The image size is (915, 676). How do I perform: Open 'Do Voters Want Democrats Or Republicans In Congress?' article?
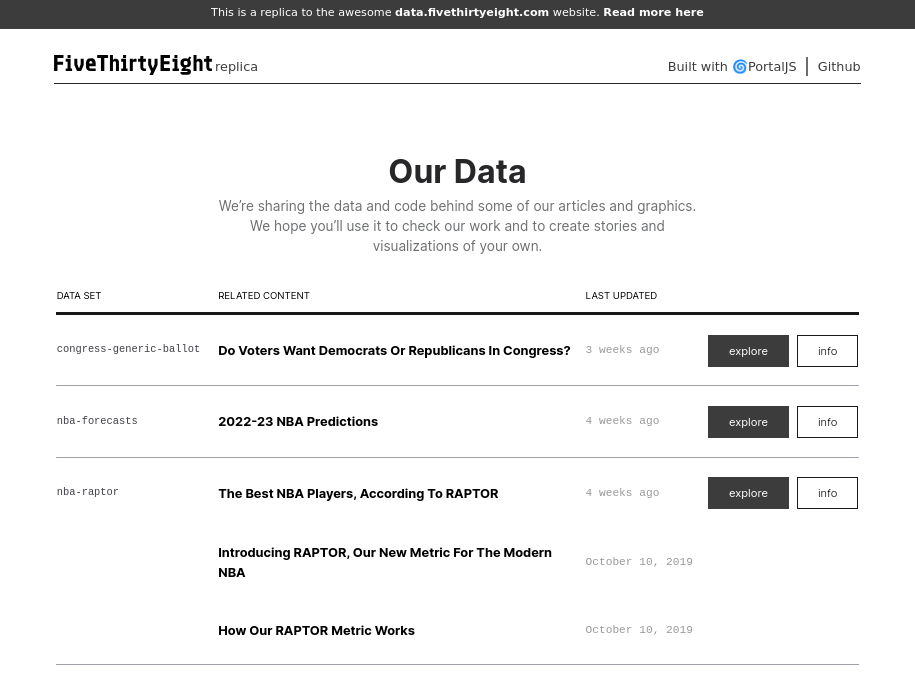click(x=394, y=350)
